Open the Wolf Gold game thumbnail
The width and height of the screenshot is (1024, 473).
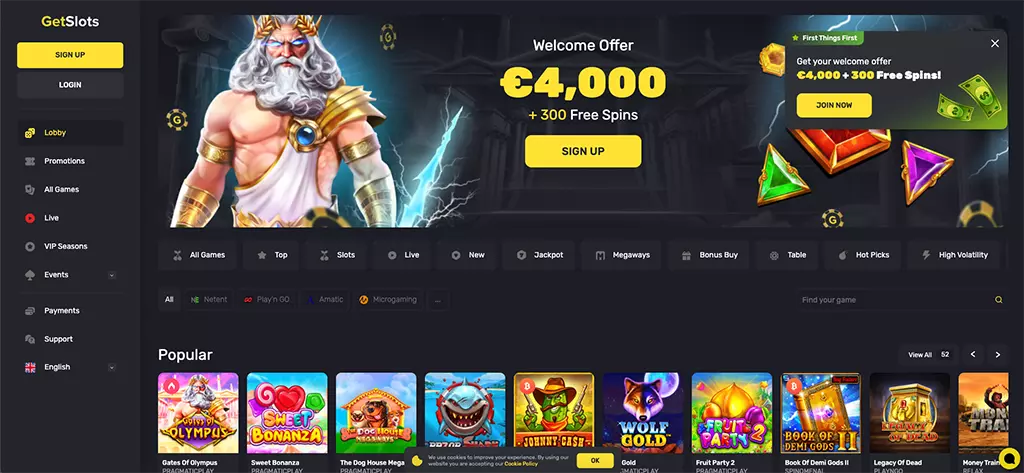(643, 413)
